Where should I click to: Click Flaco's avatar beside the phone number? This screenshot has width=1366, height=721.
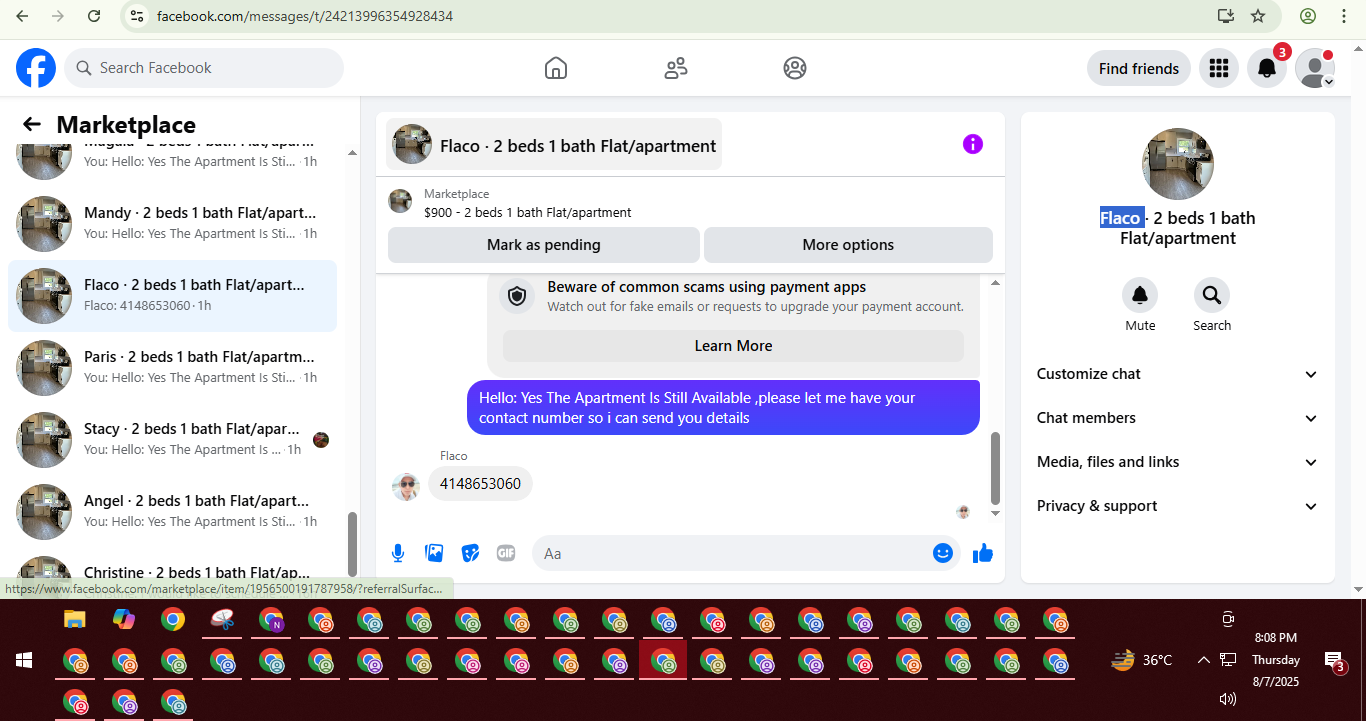click(406, 487)
